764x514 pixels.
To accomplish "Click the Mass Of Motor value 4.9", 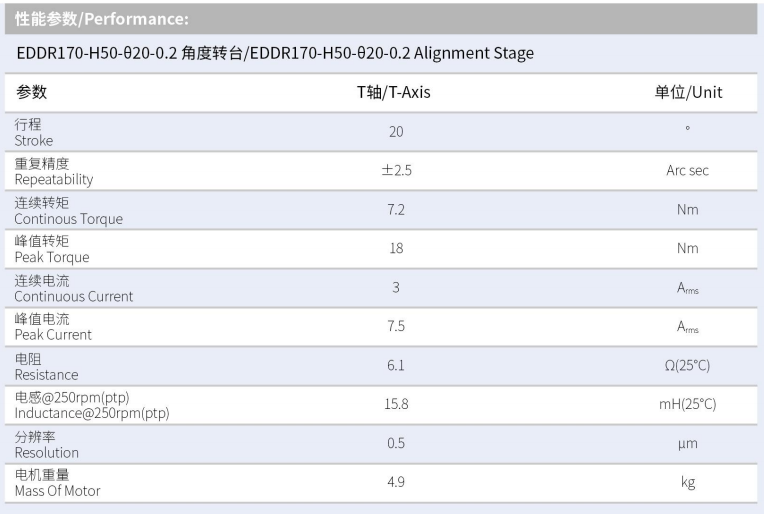I will [x=395, y=483].
